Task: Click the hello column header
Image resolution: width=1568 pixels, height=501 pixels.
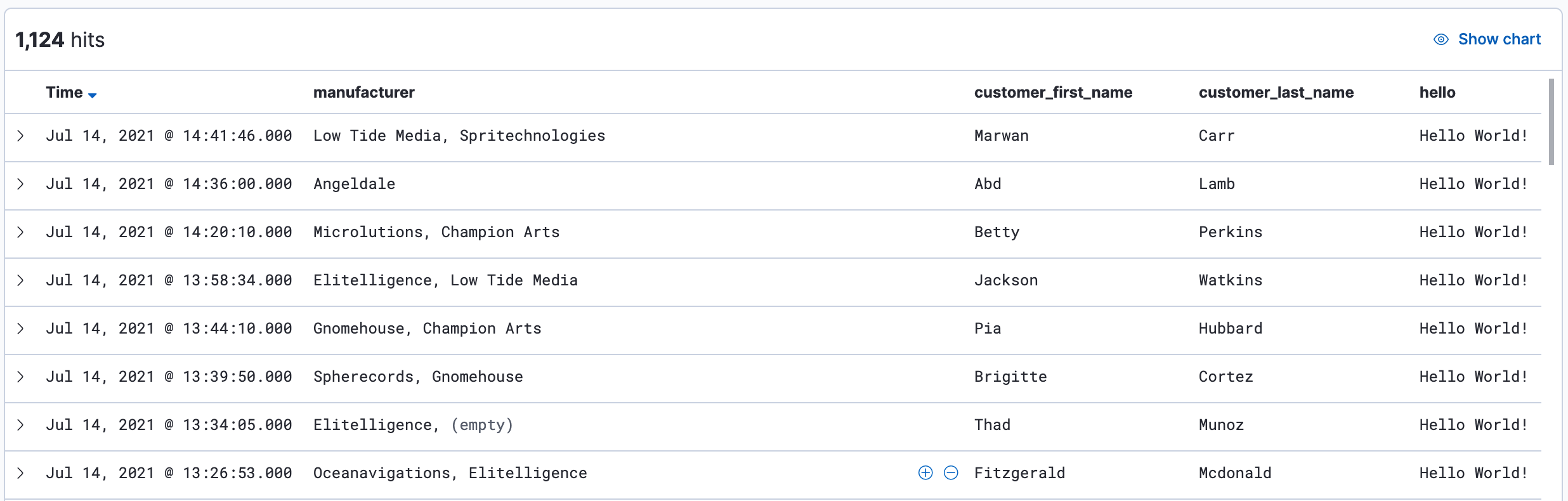Action: pyautogui.click(x=1437, y=92)
